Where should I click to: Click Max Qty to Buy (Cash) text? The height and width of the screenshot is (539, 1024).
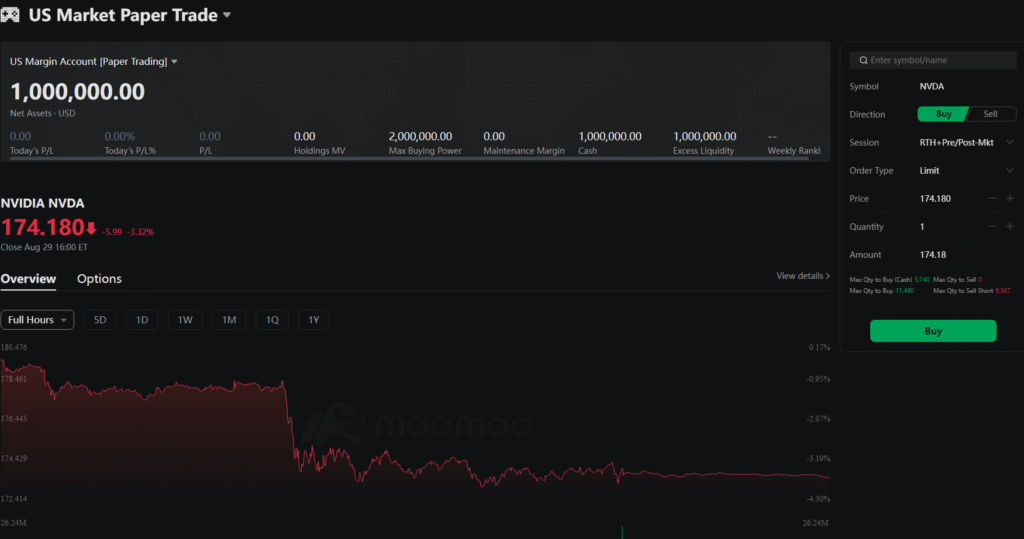880,280
